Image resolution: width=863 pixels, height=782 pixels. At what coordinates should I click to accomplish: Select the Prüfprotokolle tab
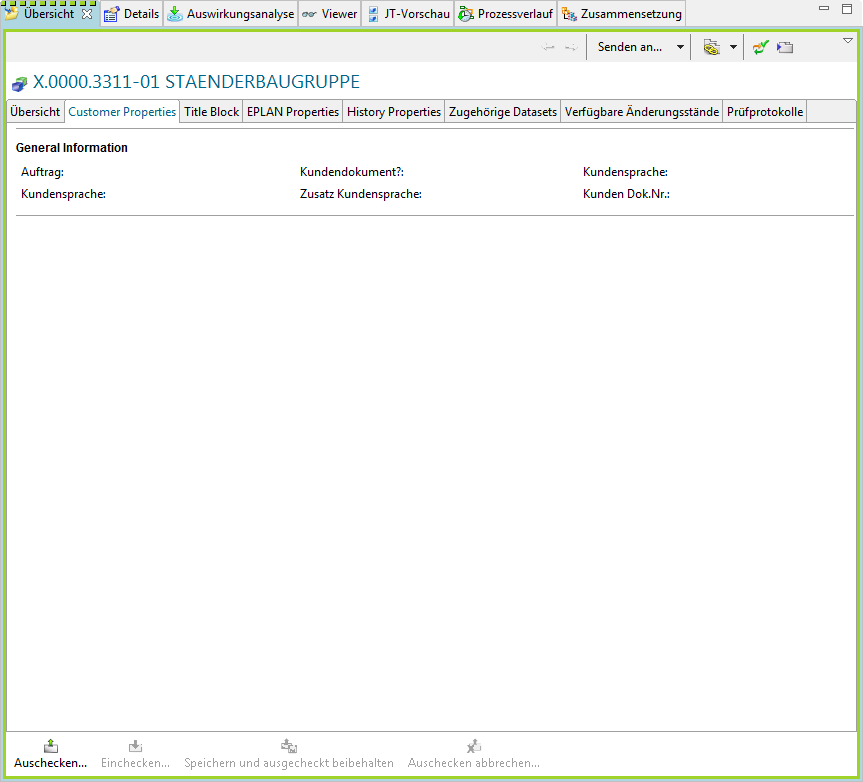click(x=765, y=112)
